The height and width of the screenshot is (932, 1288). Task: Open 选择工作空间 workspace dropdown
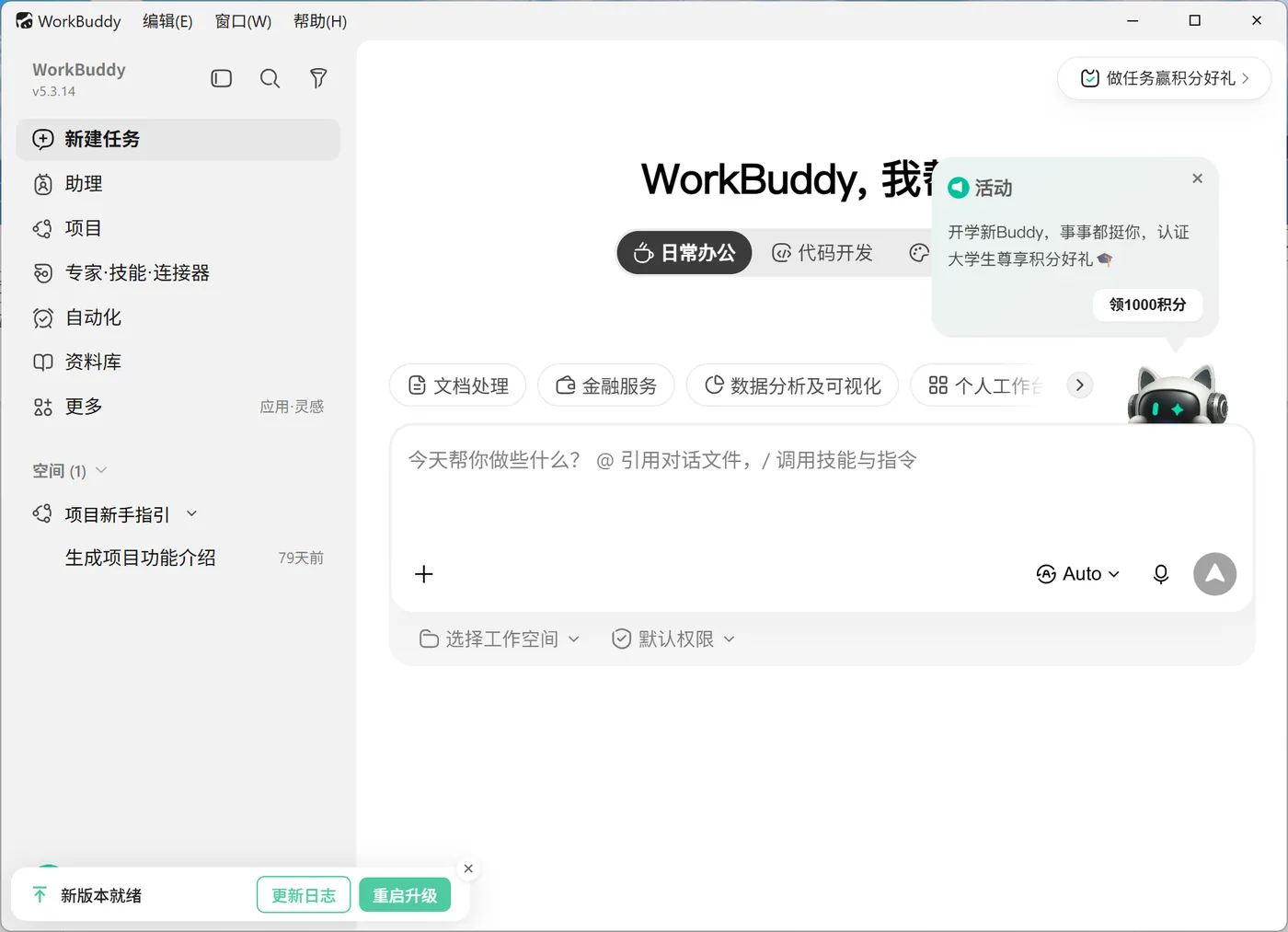[x=500, y=639]
